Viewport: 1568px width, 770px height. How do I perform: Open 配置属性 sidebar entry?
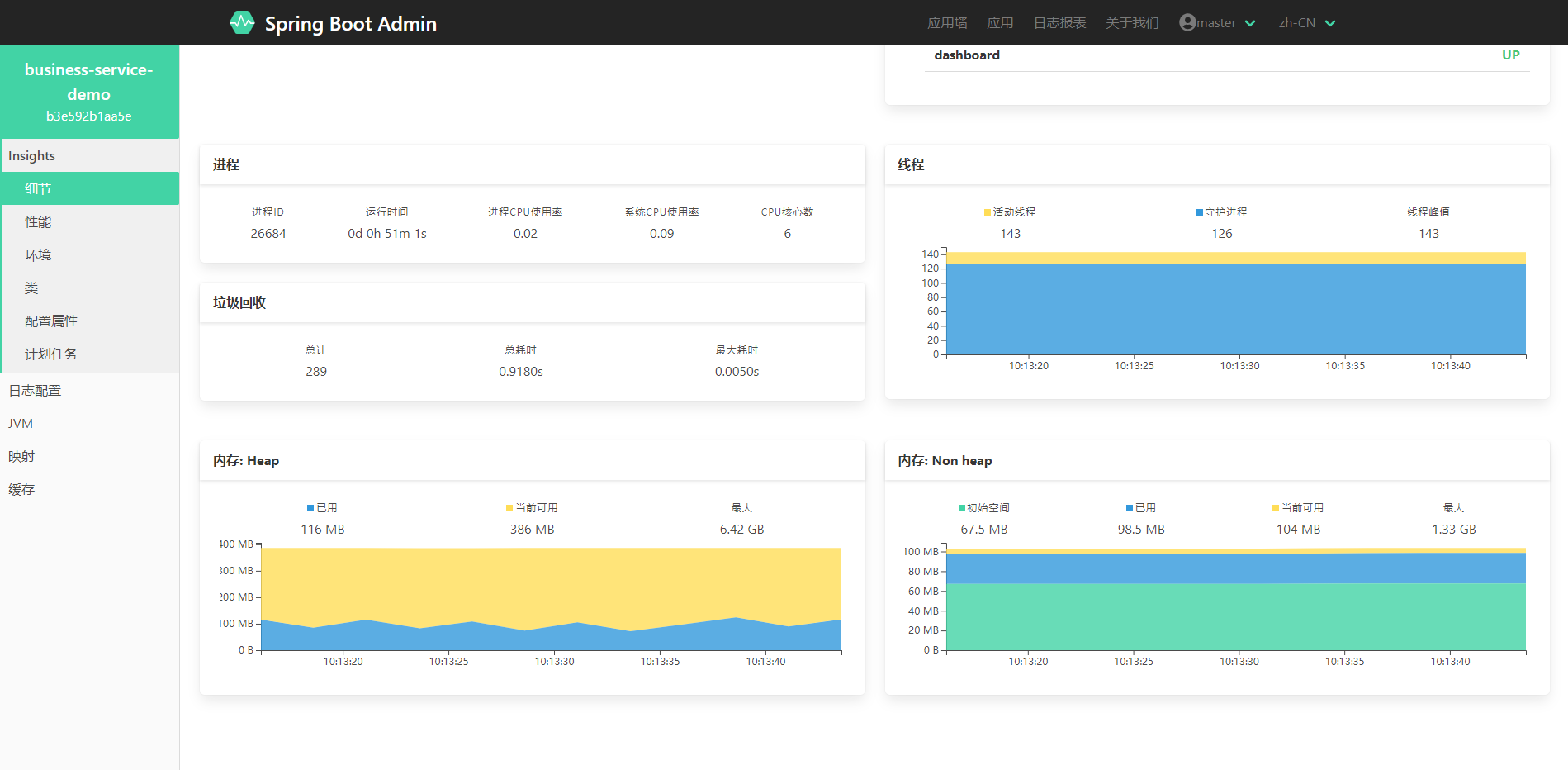(x=51, y=321)
